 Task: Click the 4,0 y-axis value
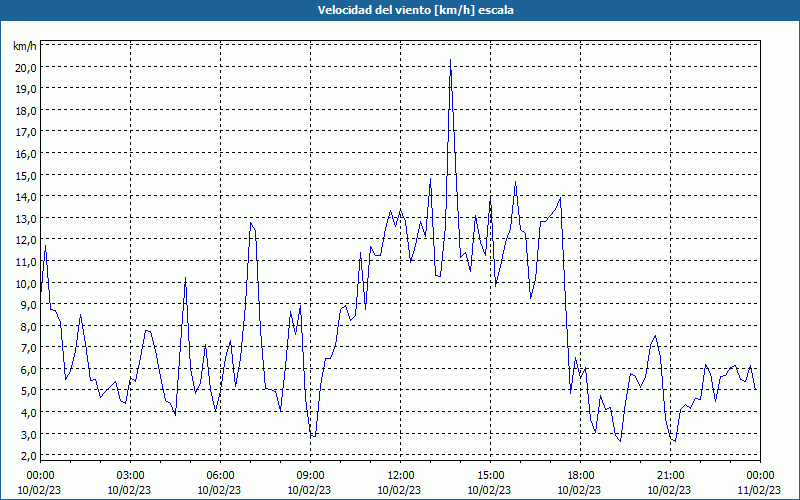[28, 413]
